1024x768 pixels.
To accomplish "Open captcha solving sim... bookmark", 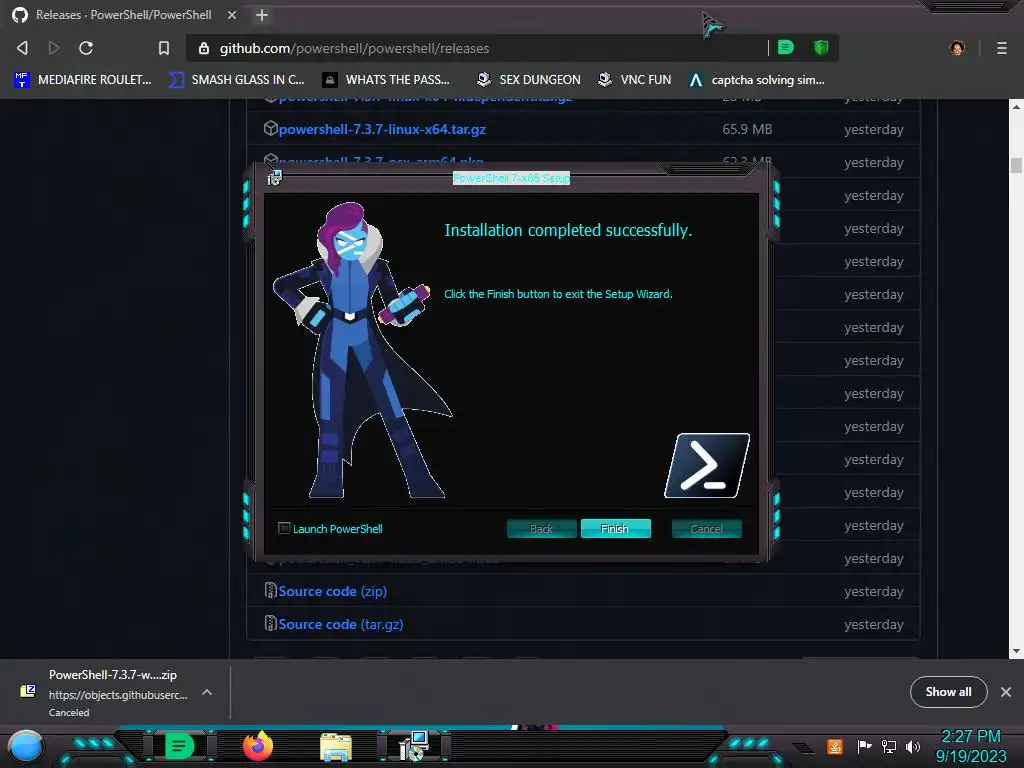I will click(757, 80).
